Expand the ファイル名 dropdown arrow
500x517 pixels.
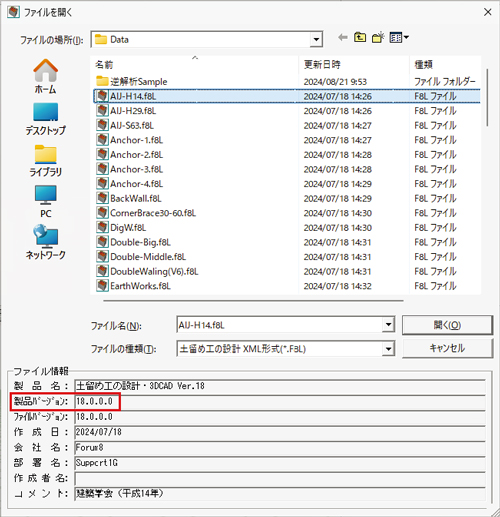click(x=388, y=325)
